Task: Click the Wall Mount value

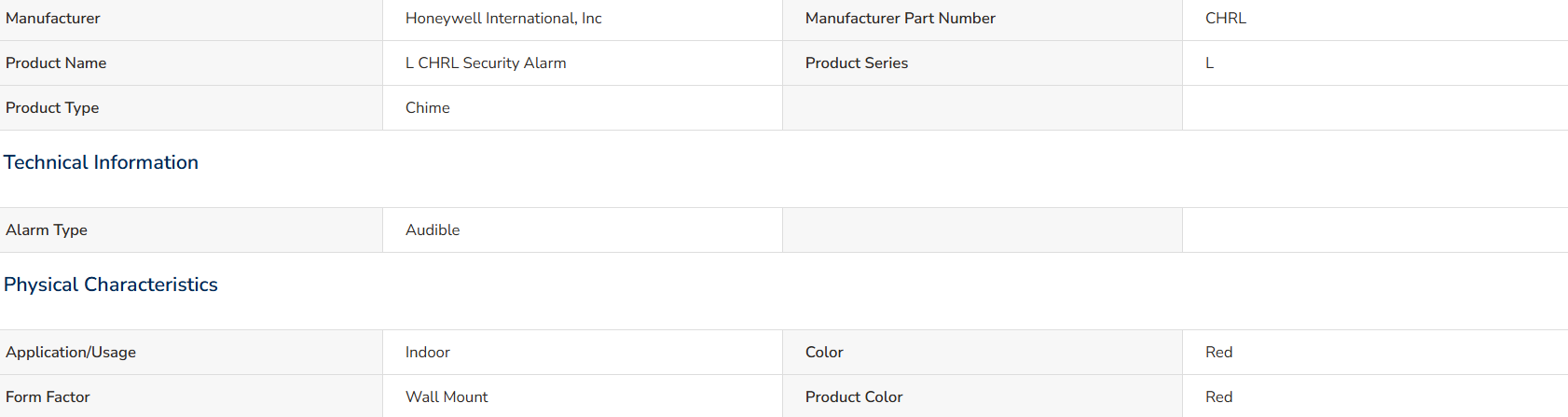Action: click(447, 397)
